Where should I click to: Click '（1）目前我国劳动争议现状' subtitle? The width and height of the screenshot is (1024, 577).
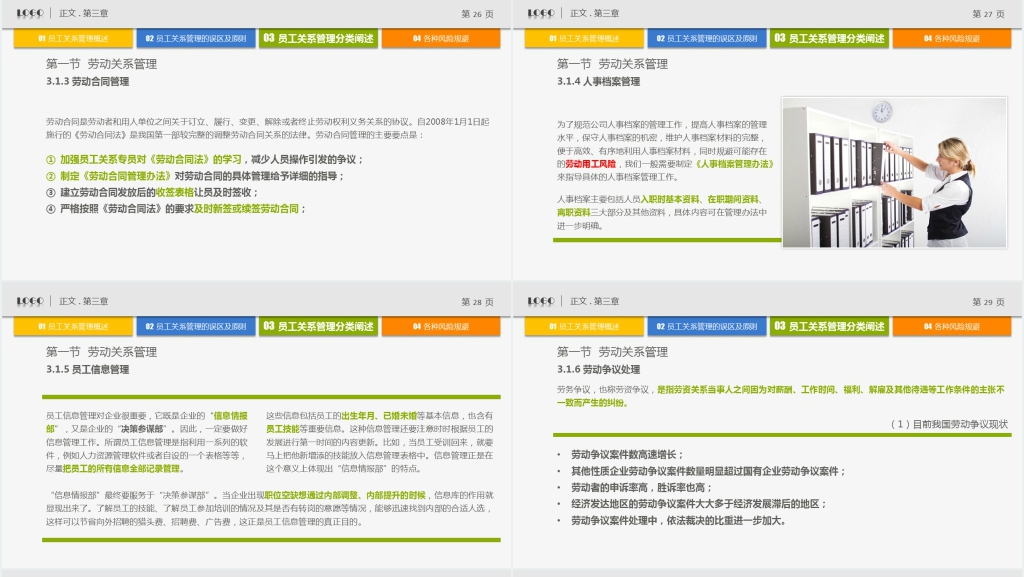point(948,424)
